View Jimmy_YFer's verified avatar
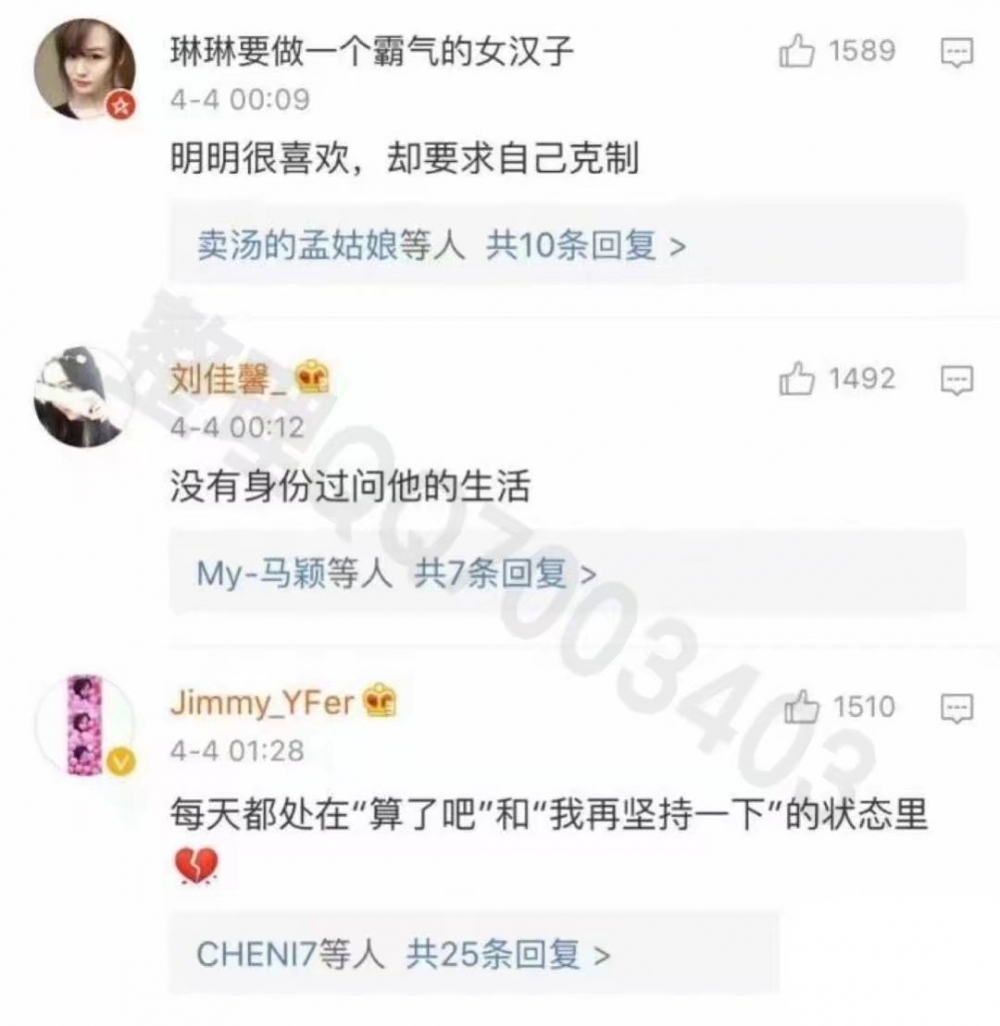The height and width of the screenshot is (1026, 1000). [85, 725]
